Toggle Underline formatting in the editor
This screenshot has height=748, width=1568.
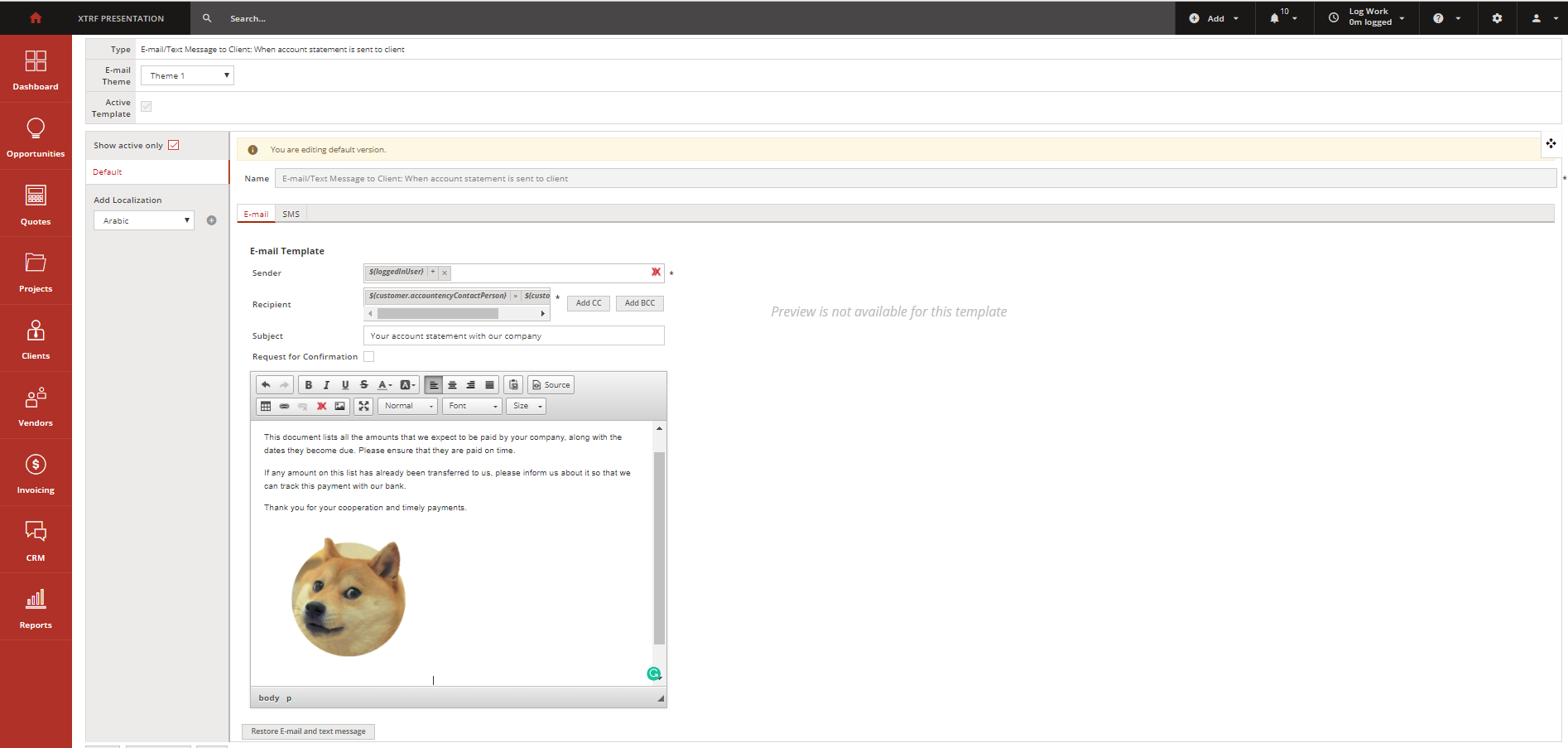tap(345, 384)
